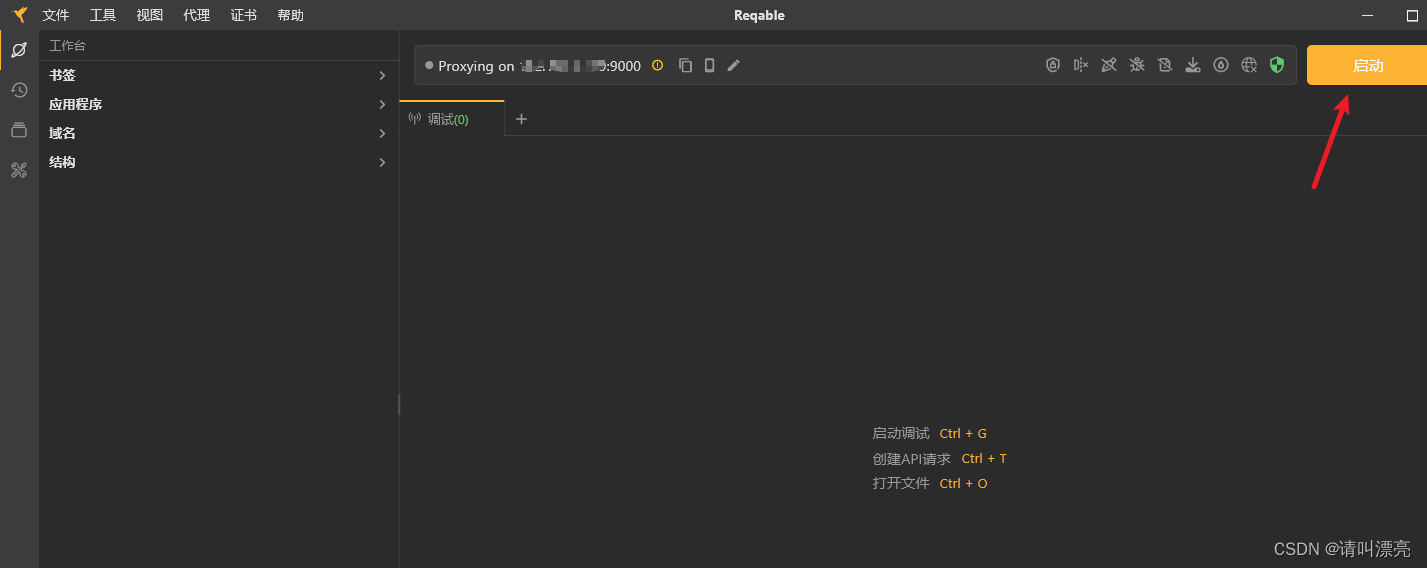This screenshot has width=1427, height=568.
Task: Open the 证书 menu
Action: (244, 15)
